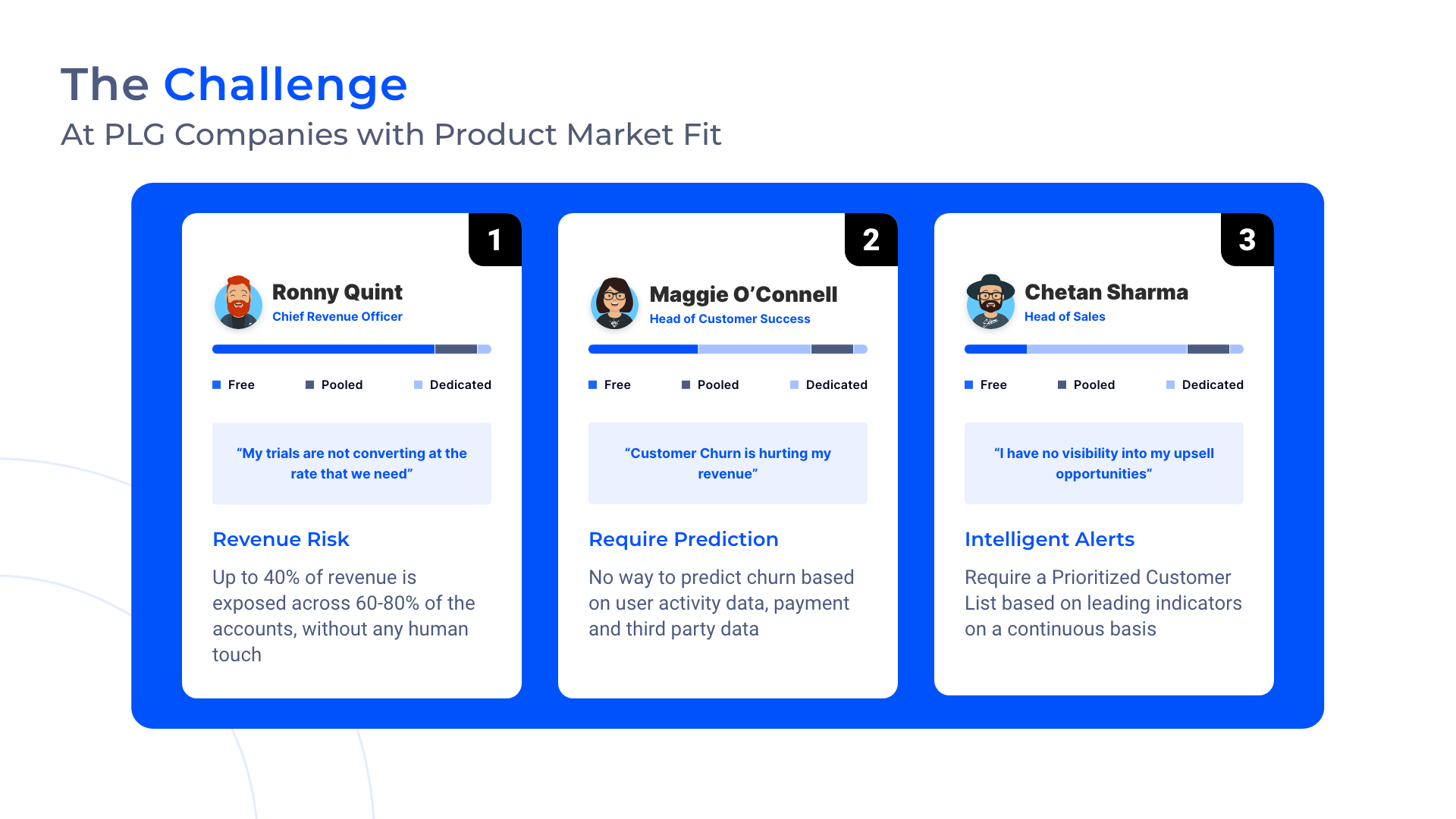
Task: Click the Chief Revenue Officer title
Action: point(337,317)
